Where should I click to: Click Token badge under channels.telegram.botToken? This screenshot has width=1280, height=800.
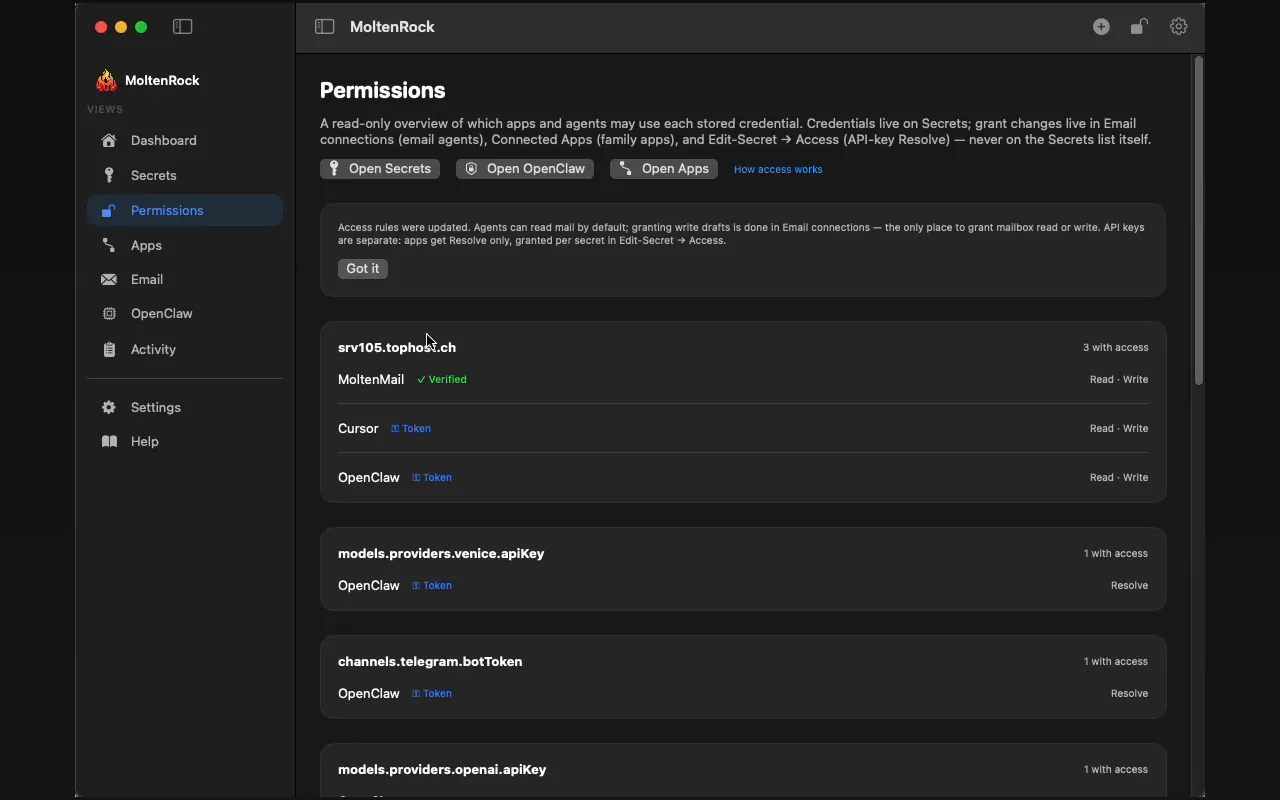coord(432,694)
